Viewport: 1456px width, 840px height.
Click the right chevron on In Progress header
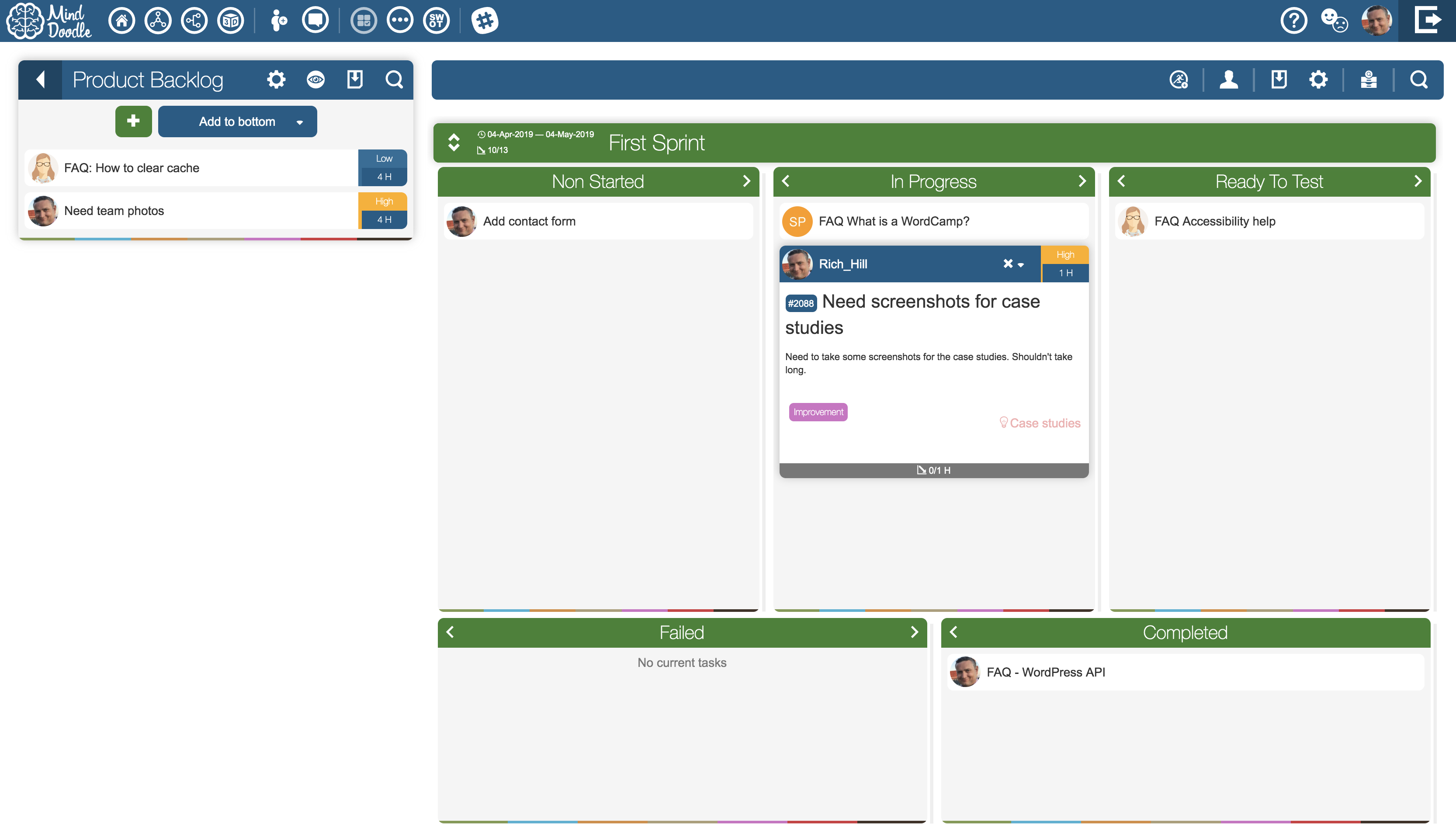[1082, 181]
